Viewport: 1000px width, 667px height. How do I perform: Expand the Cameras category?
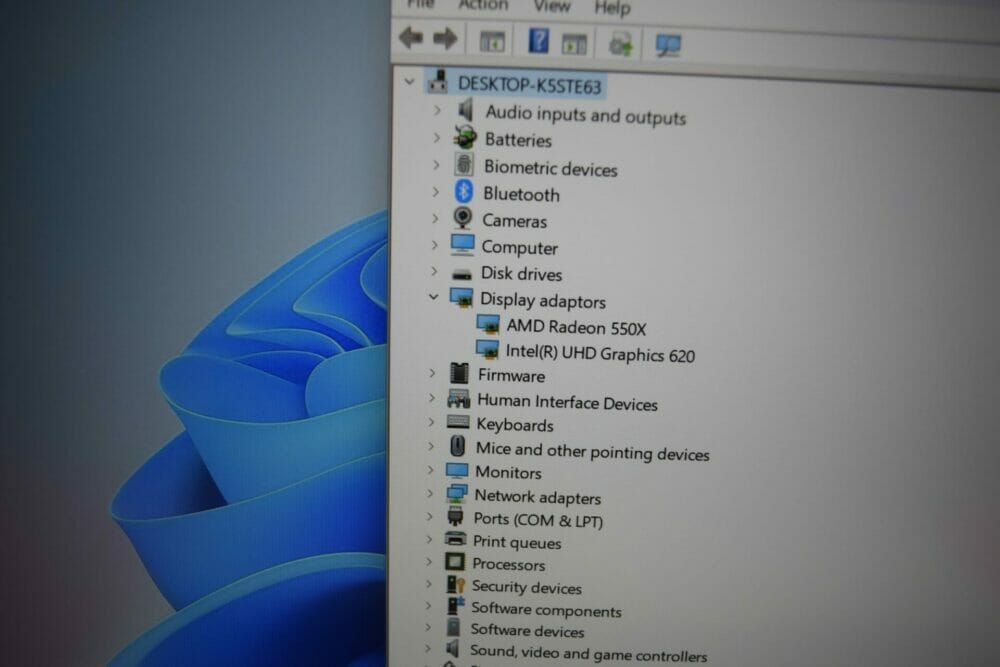pyautogui.click(x=435, y=218)
